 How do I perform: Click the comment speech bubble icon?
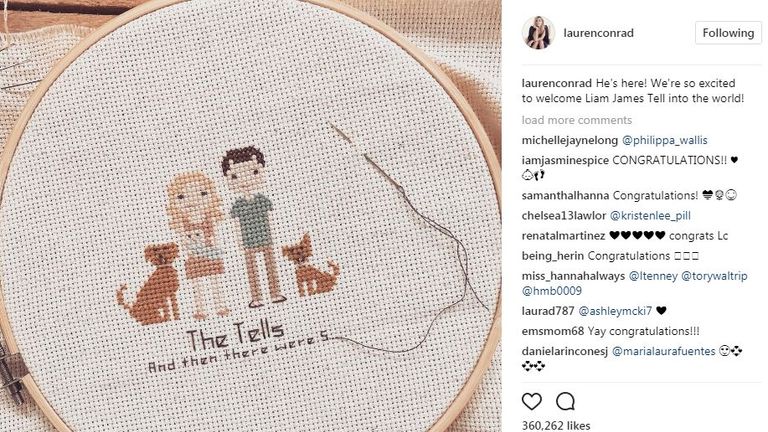pyautogui.click(x=565, y=402)
